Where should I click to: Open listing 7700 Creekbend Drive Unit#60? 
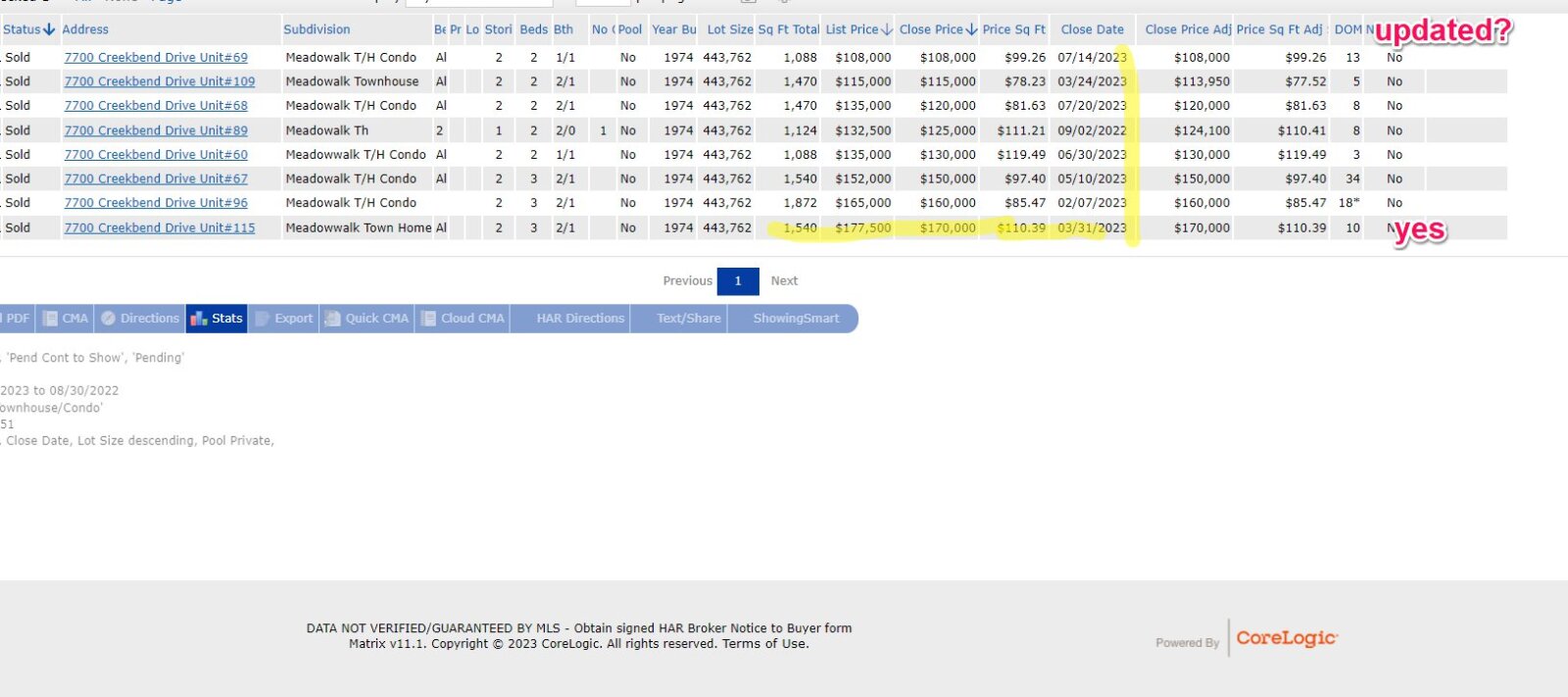156,155
